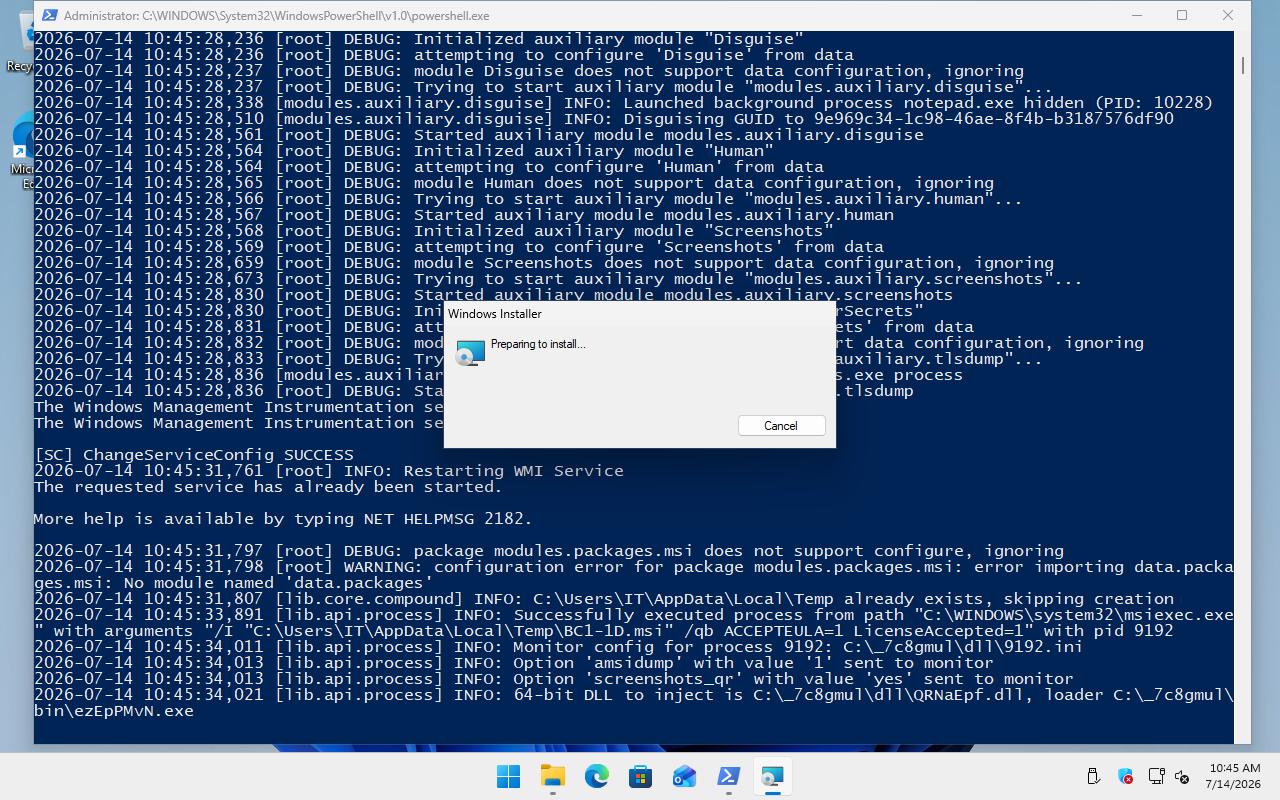Click the 'Preparing to install...' message
The width and height of the screenshot is (1280, 800).
(538, 344)
